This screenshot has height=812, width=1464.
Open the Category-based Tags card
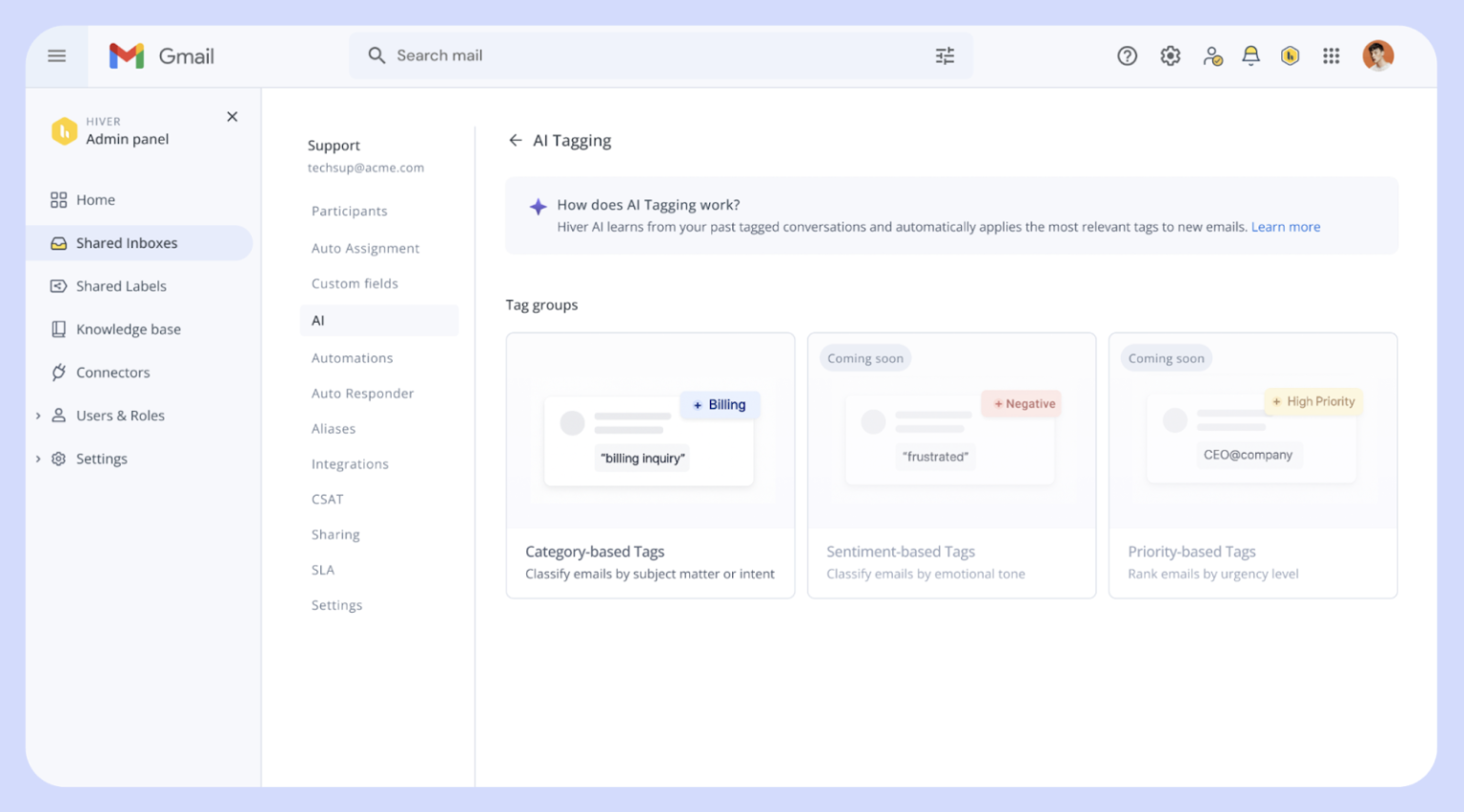[650, 465]
